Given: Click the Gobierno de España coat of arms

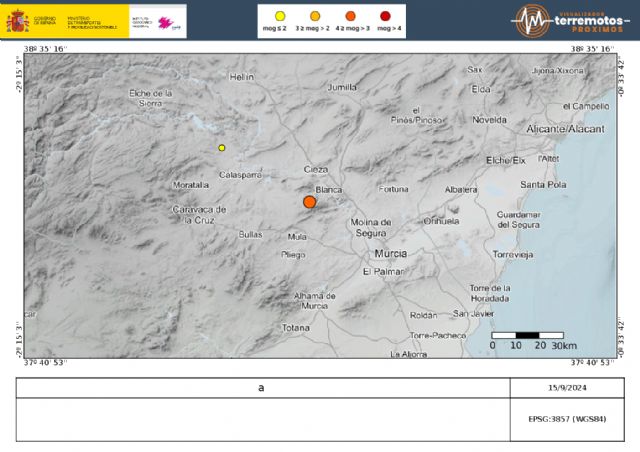Looking at the screenshot, I should [x=17, y=21].
